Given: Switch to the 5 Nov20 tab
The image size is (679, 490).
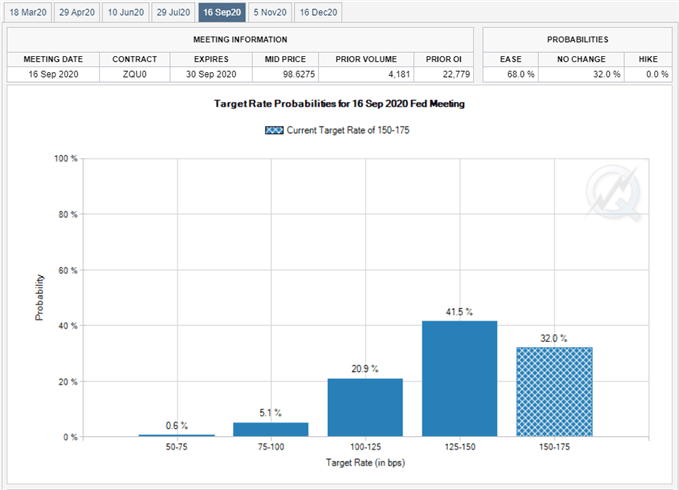Looking at the screenshot, I should tap(270, 13).
